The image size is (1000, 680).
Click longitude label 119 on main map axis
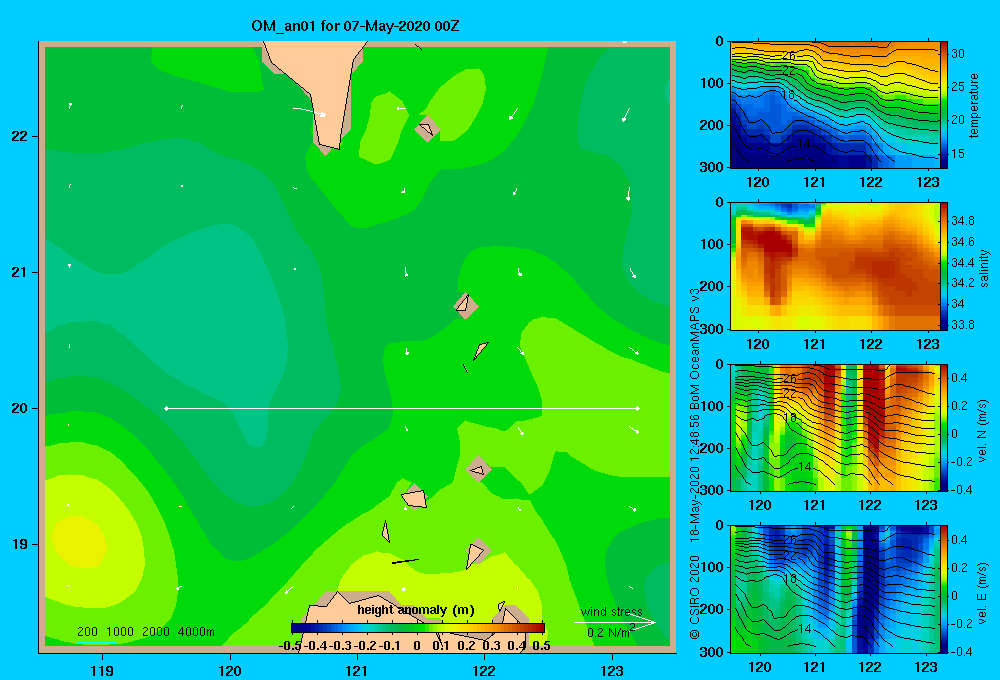pyautogui.click(x=102, y=670)
